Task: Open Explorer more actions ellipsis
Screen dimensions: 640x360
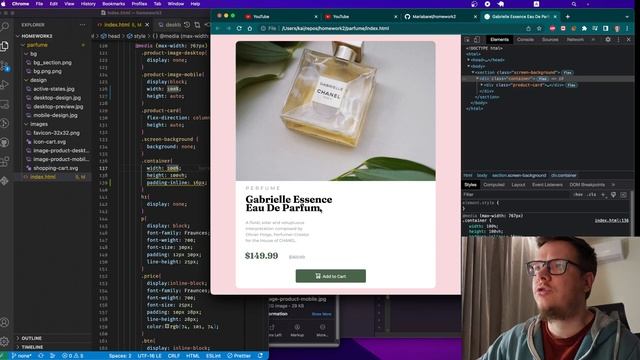Action: pos(83,25)
